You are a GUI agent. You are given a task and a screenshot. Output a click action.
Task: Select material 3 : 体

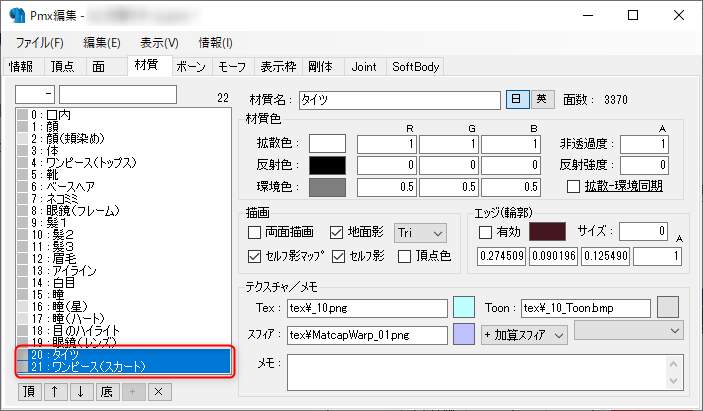coord(123,151)
